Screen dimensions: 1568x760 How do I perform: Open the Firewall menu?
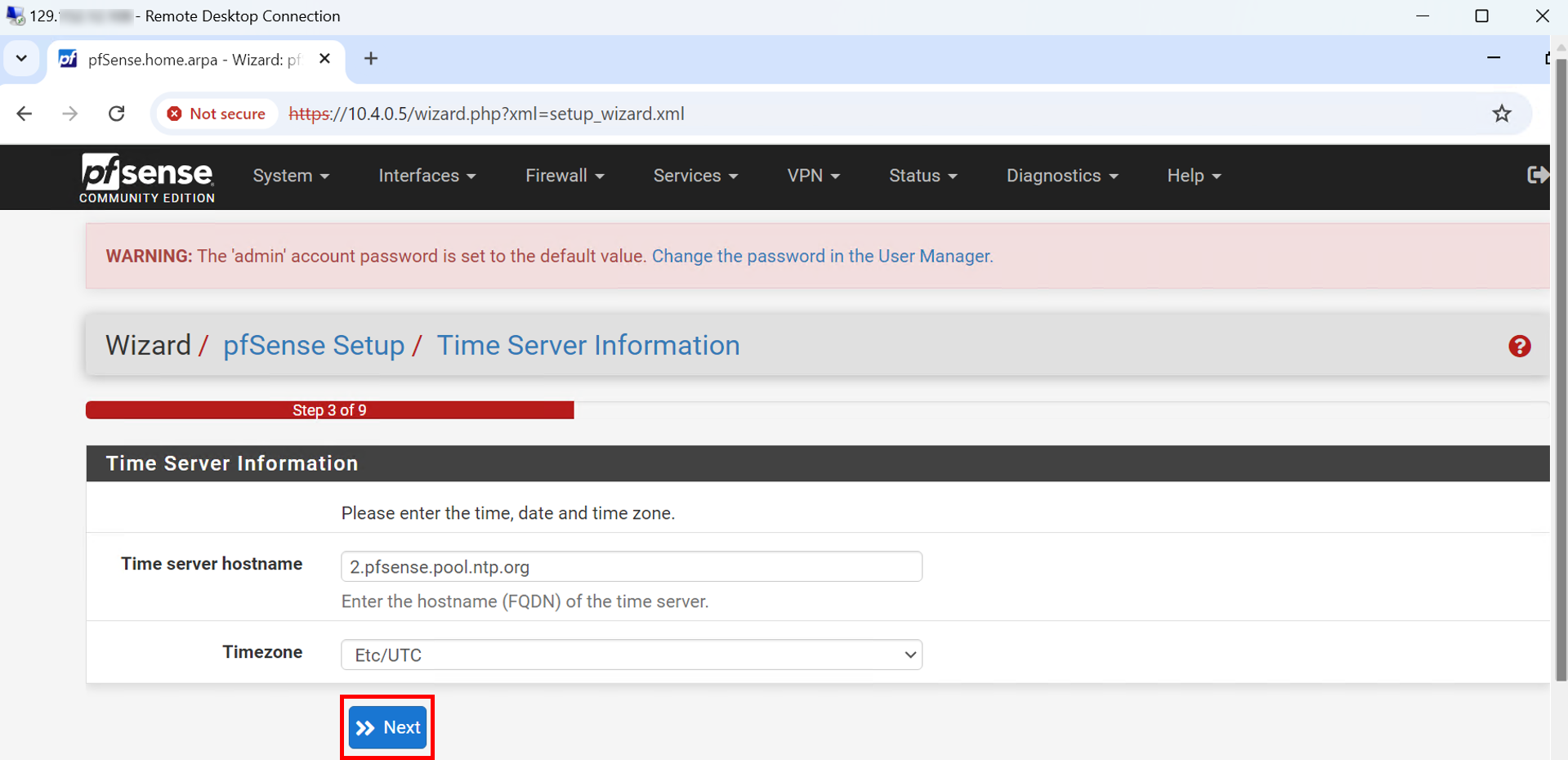coord(565,176)
